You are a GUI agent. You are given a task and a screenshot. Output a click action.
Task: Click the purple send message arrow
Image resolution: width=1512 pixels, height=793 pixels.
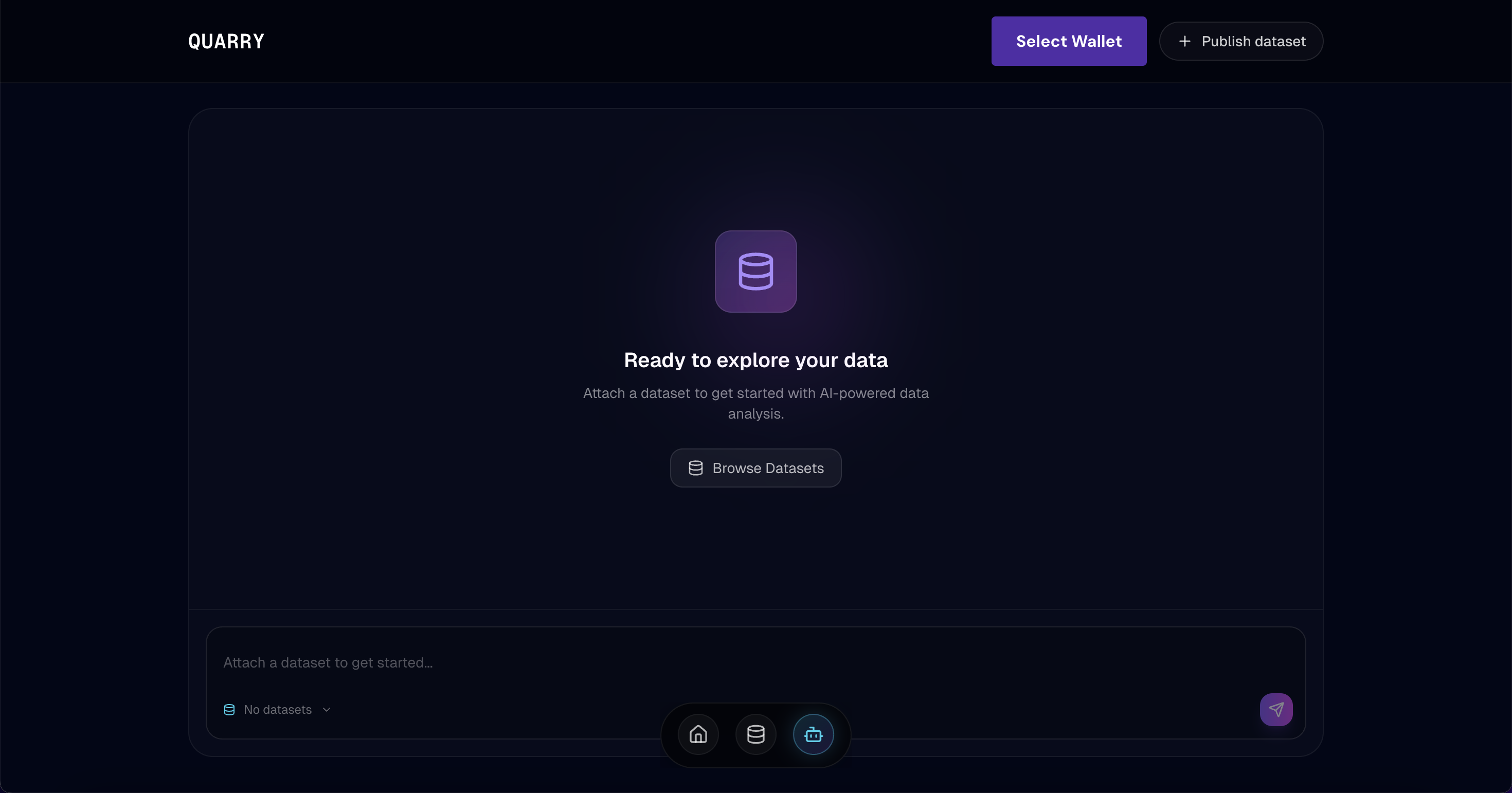tap(1276, 710)
